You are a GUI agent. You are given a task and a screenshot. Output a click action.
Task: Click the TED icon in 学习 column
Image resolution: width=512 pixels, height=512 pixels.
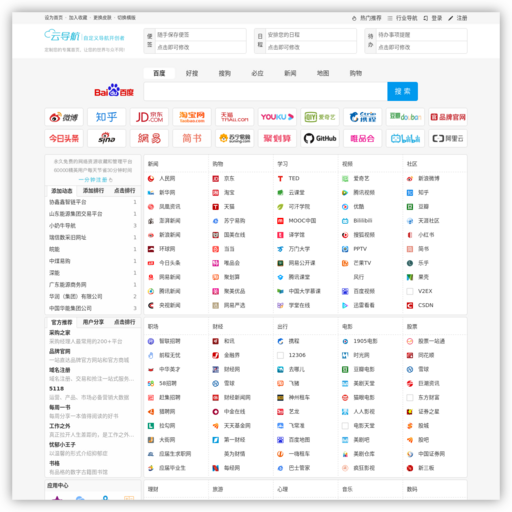[x=280, y=179]
